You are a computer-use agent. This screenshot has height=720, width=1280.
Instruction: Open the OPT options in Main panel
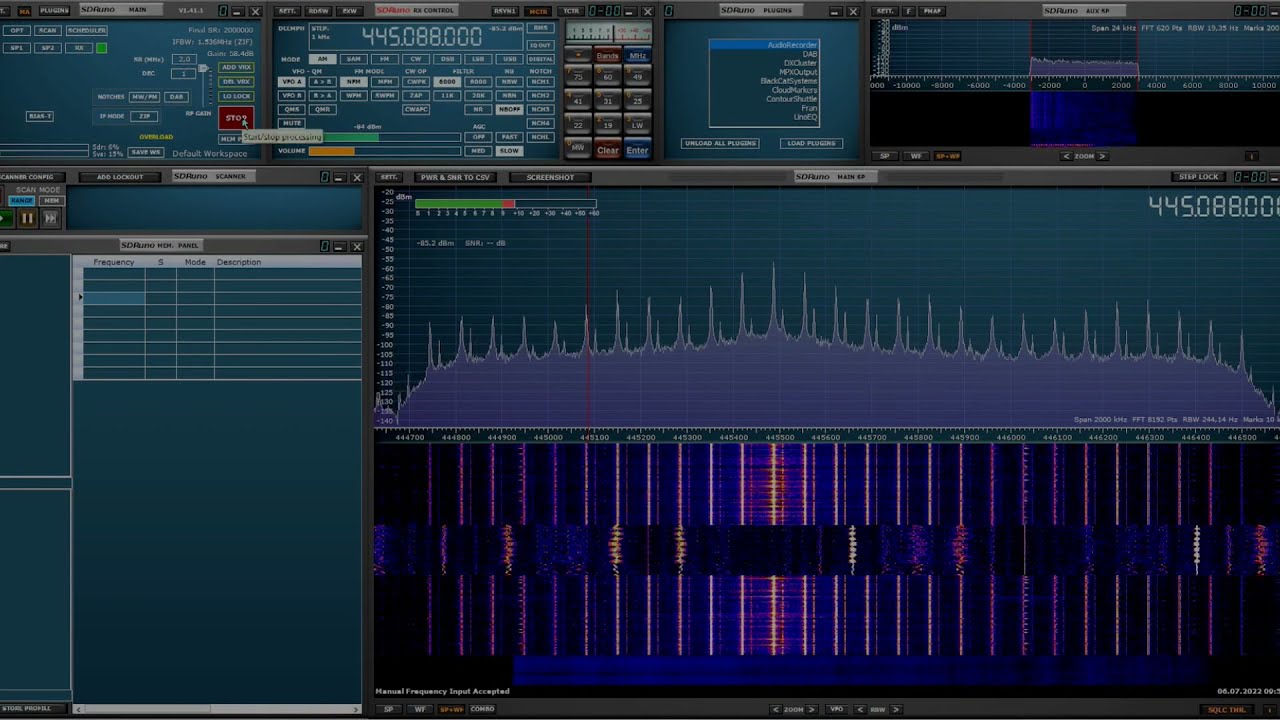(16, 31)
